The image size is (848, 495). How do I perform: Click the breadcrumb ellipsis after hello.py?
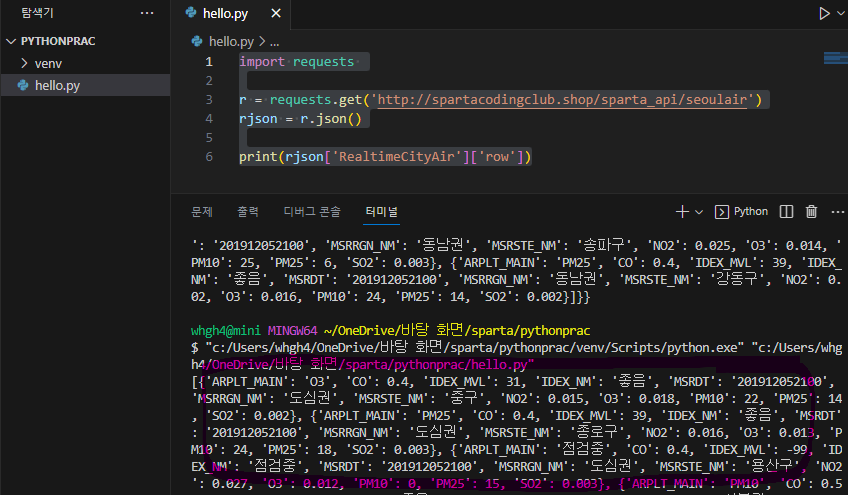click(x=275, y=42)
